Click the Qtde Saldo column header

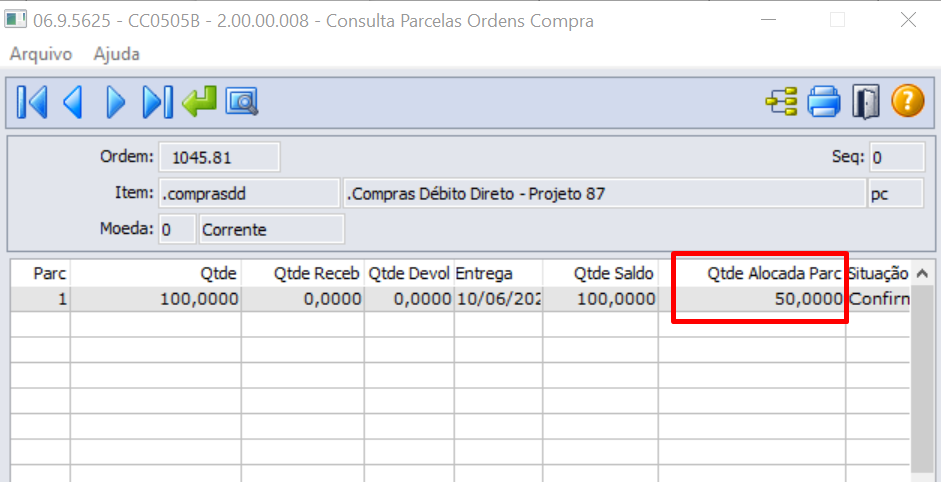coord(600,274)
